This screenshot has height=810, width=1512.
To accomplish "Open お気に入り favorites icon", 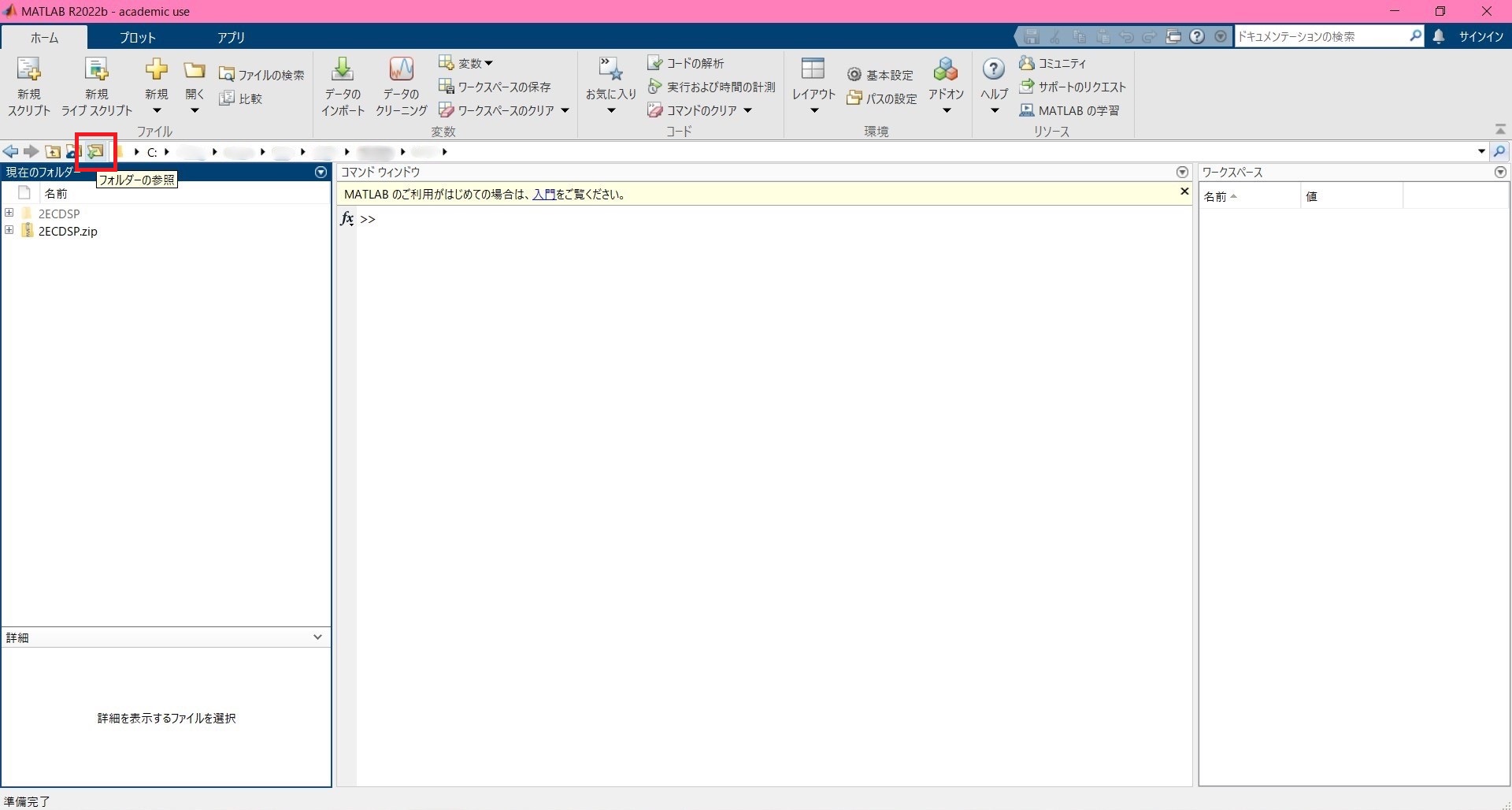I will pyautogui.click(x=611, y=69).
